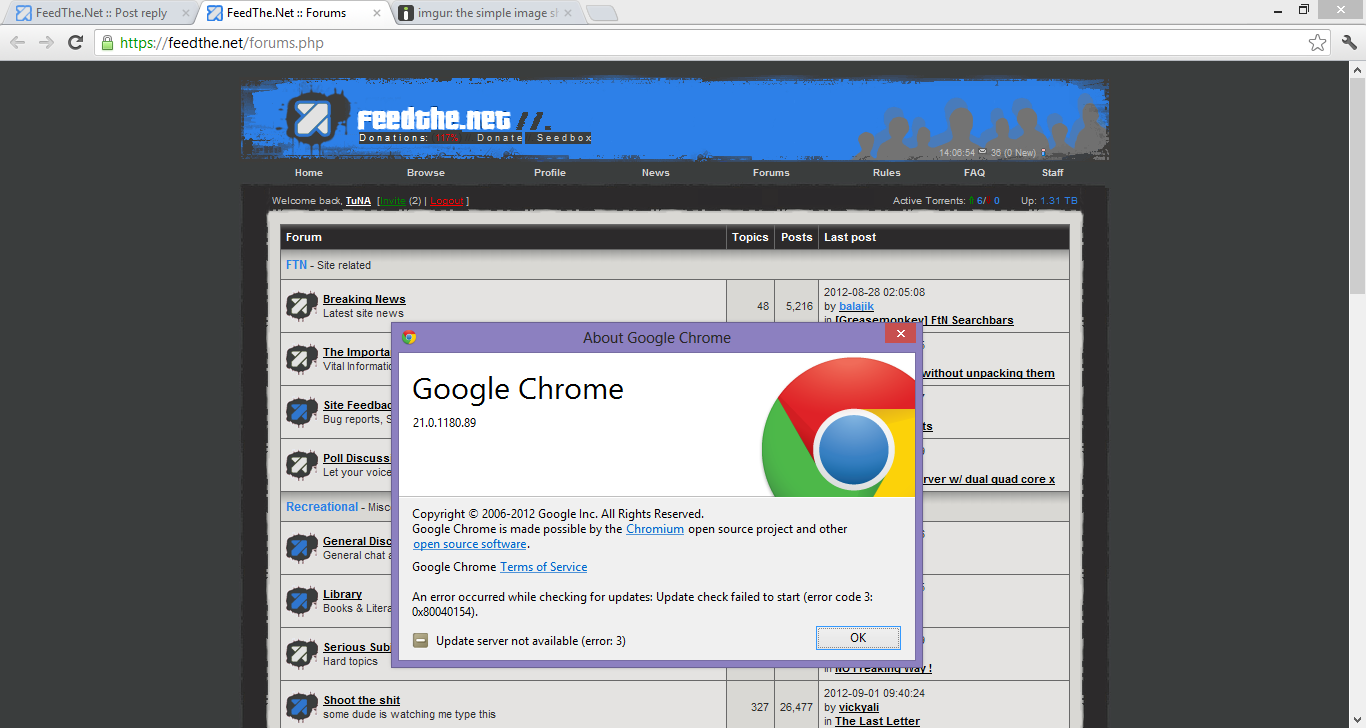Click version number 21.0.1180.89
Viewport: 1366px width, 728px height.
(x=444, y=423)
